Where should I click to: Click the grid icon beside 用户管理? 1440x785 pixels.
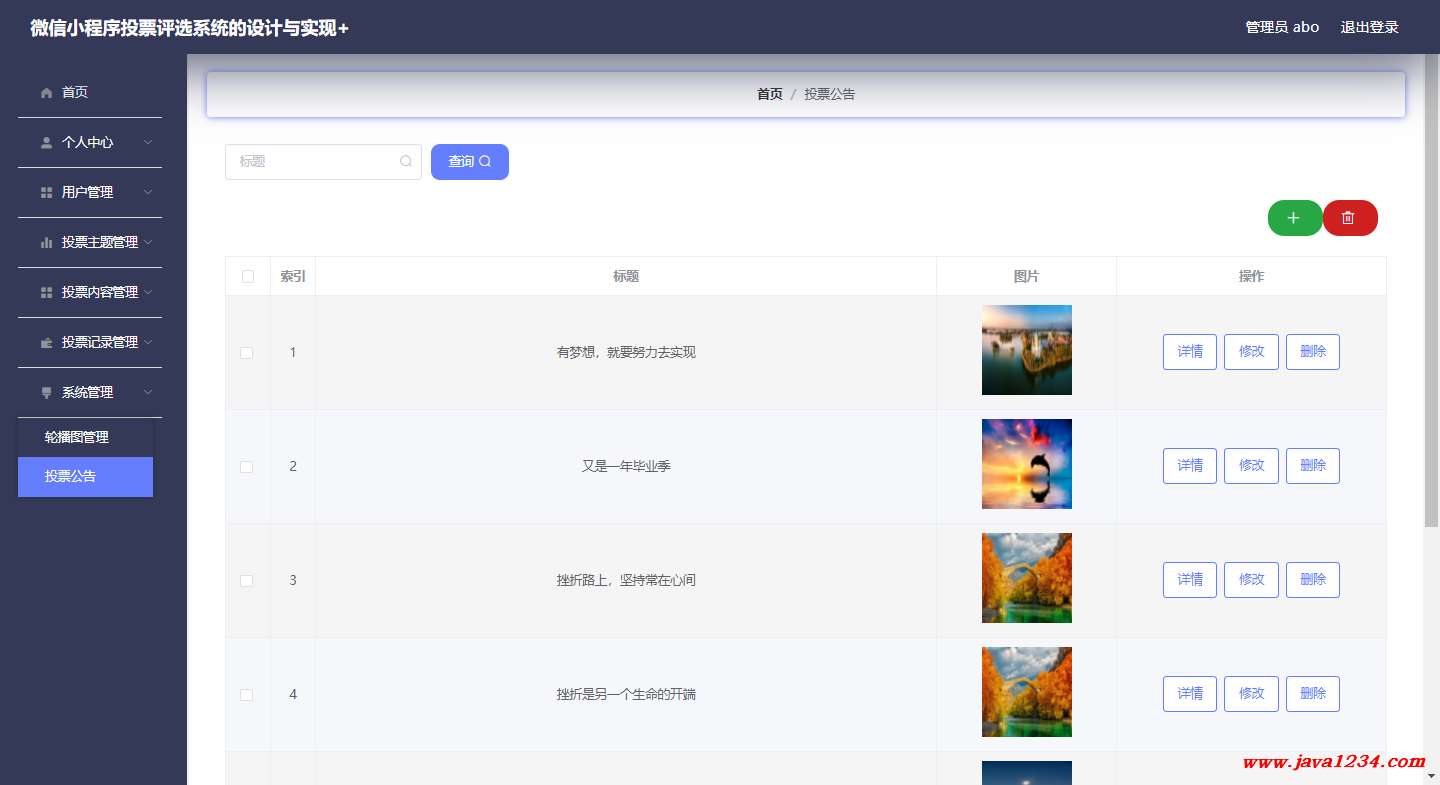point(46,193)
